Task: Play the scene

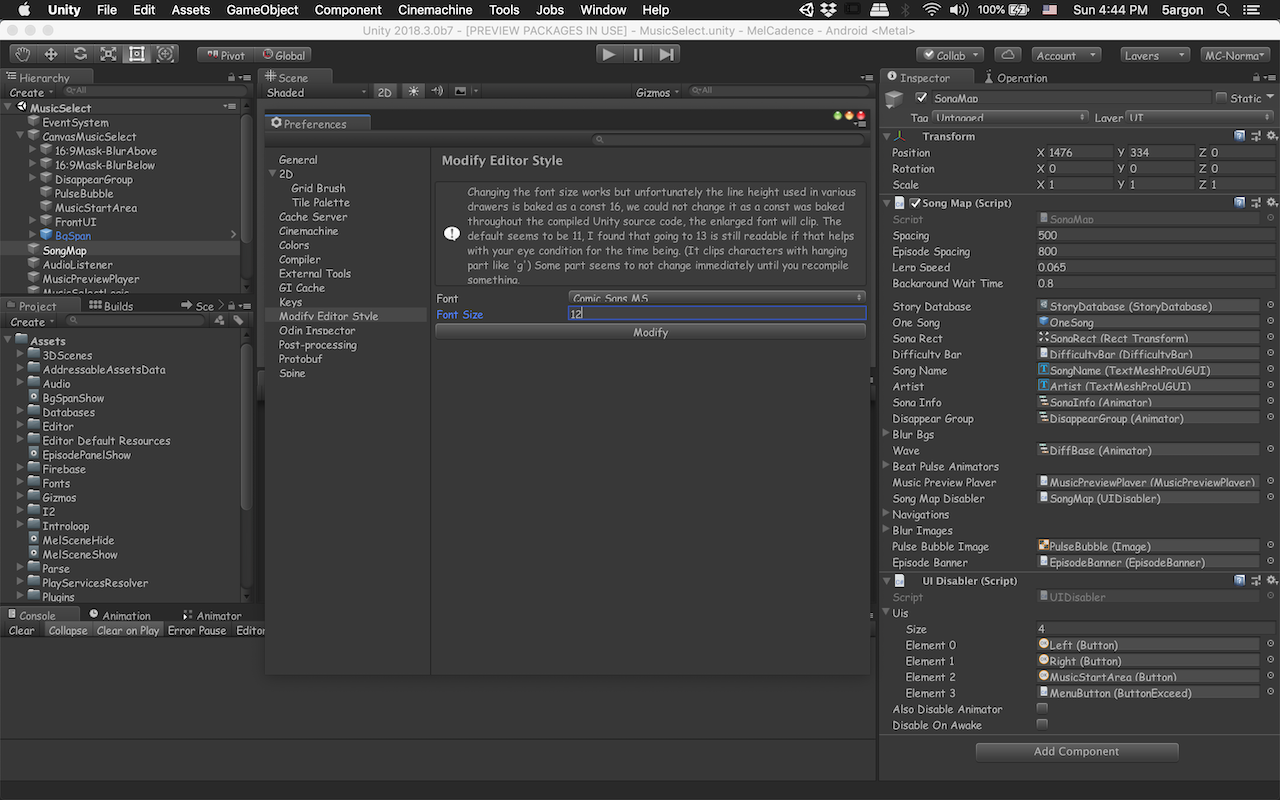Action: click(x=608, y=54)
